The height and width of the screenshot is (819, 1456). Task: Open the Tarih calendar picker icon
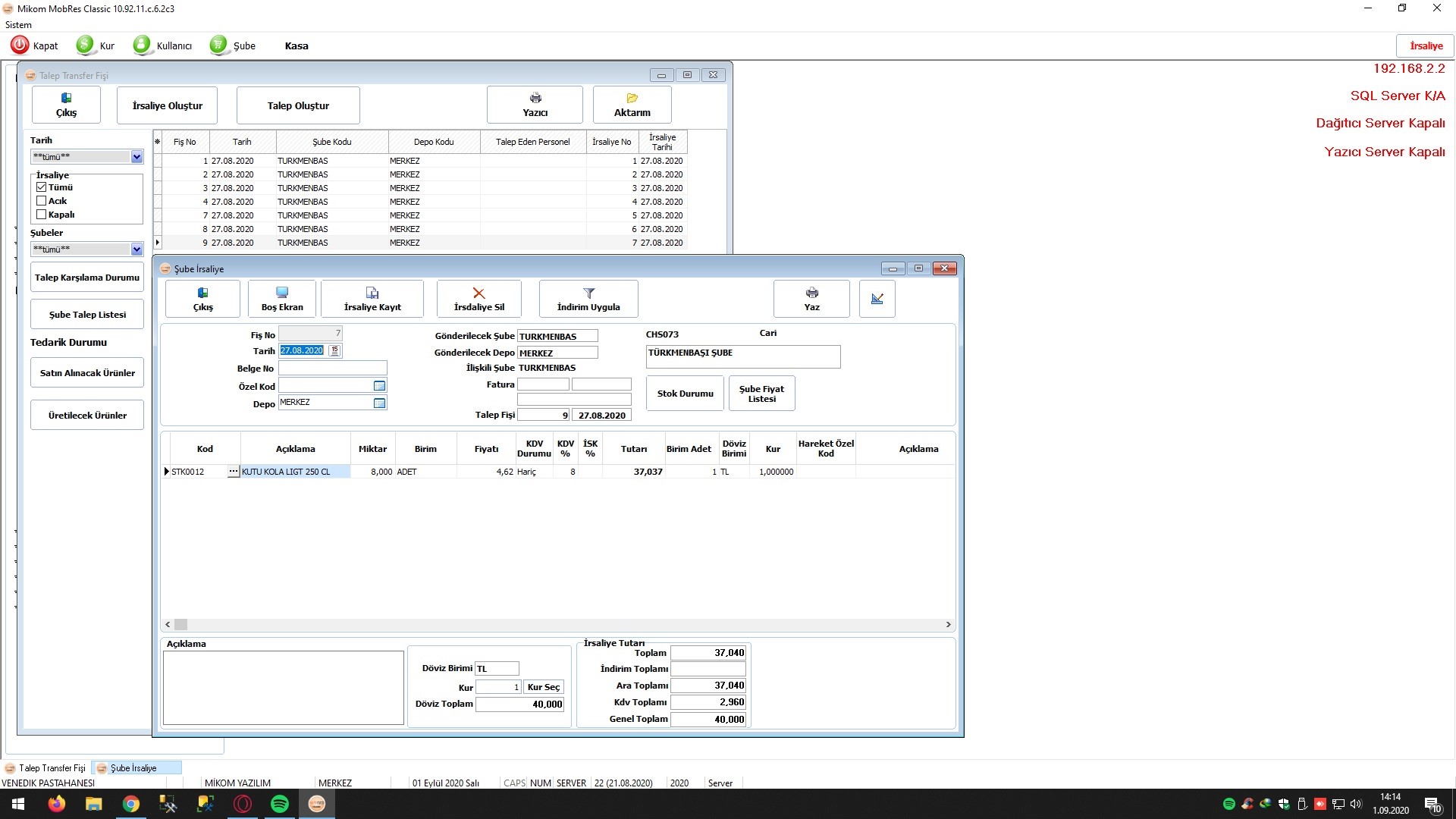[334, 350]
